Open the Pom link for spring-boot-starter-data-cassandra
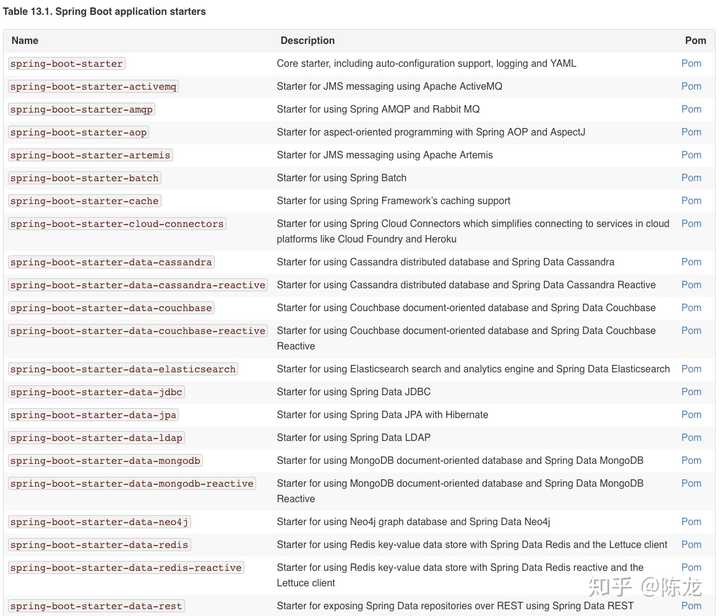 coord(691,262)
